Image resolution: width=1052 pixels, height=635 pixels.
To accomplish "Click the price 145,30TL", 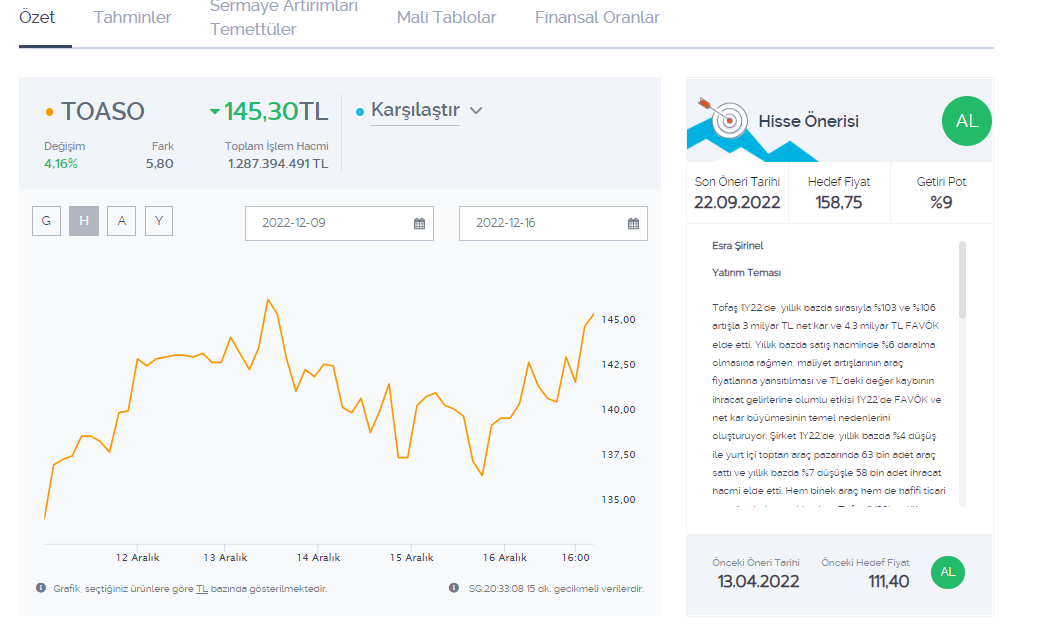I will (276, 111).
